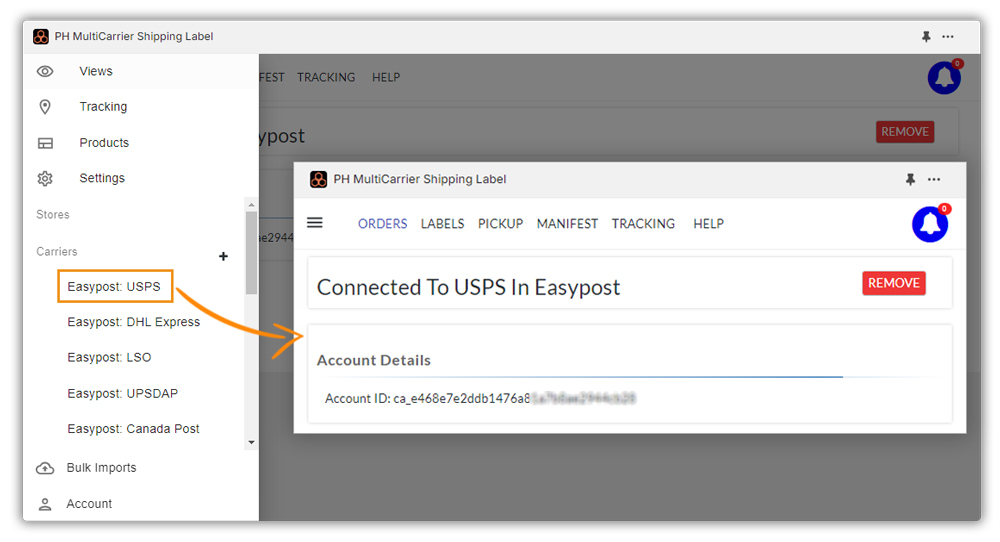Select the Easypost: DHL Express carrier
Image resolution: width=1000 pixels, height=542 pixels.
[x=133, y=322]
